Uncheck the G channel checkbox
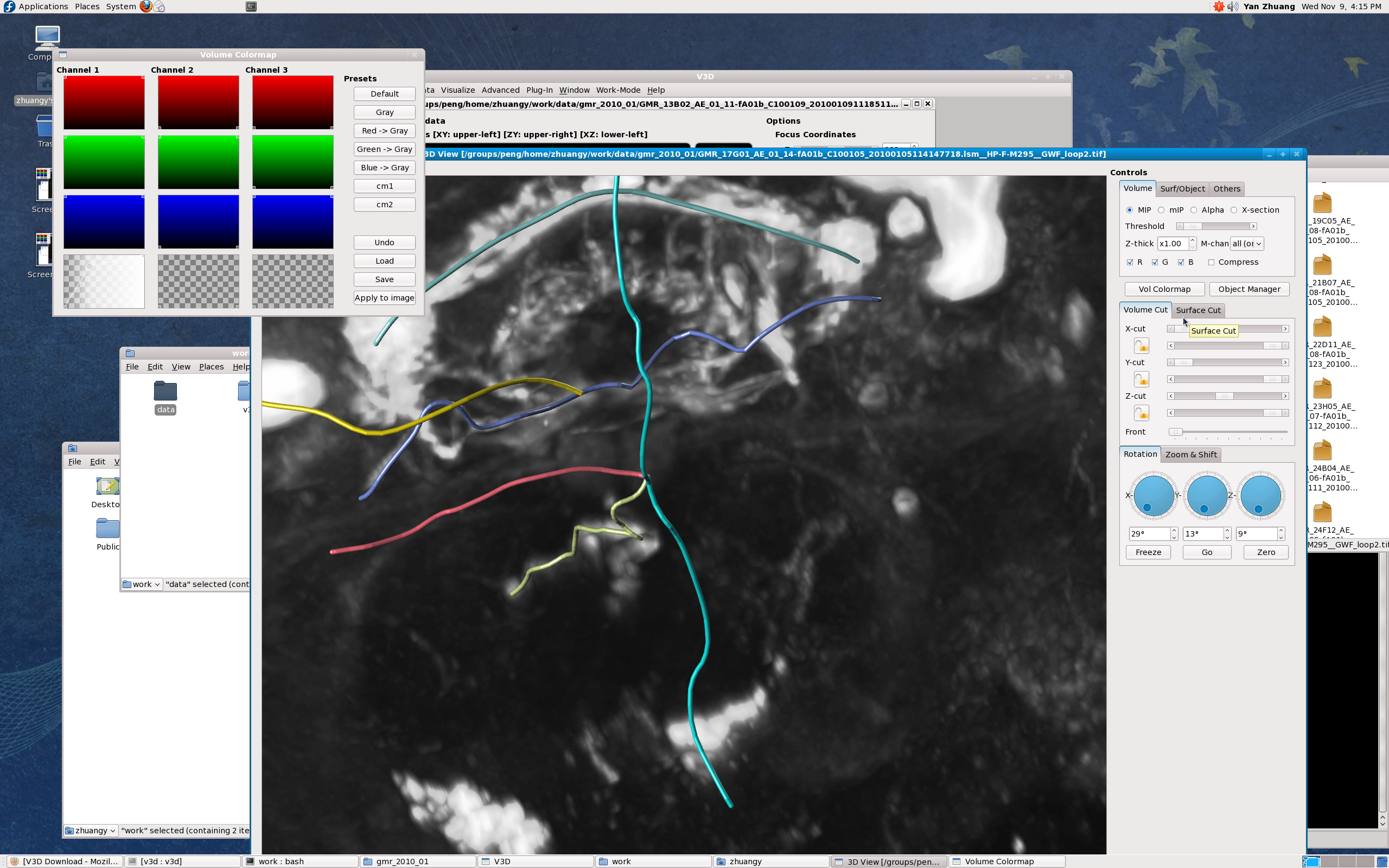 [1155, 263]
